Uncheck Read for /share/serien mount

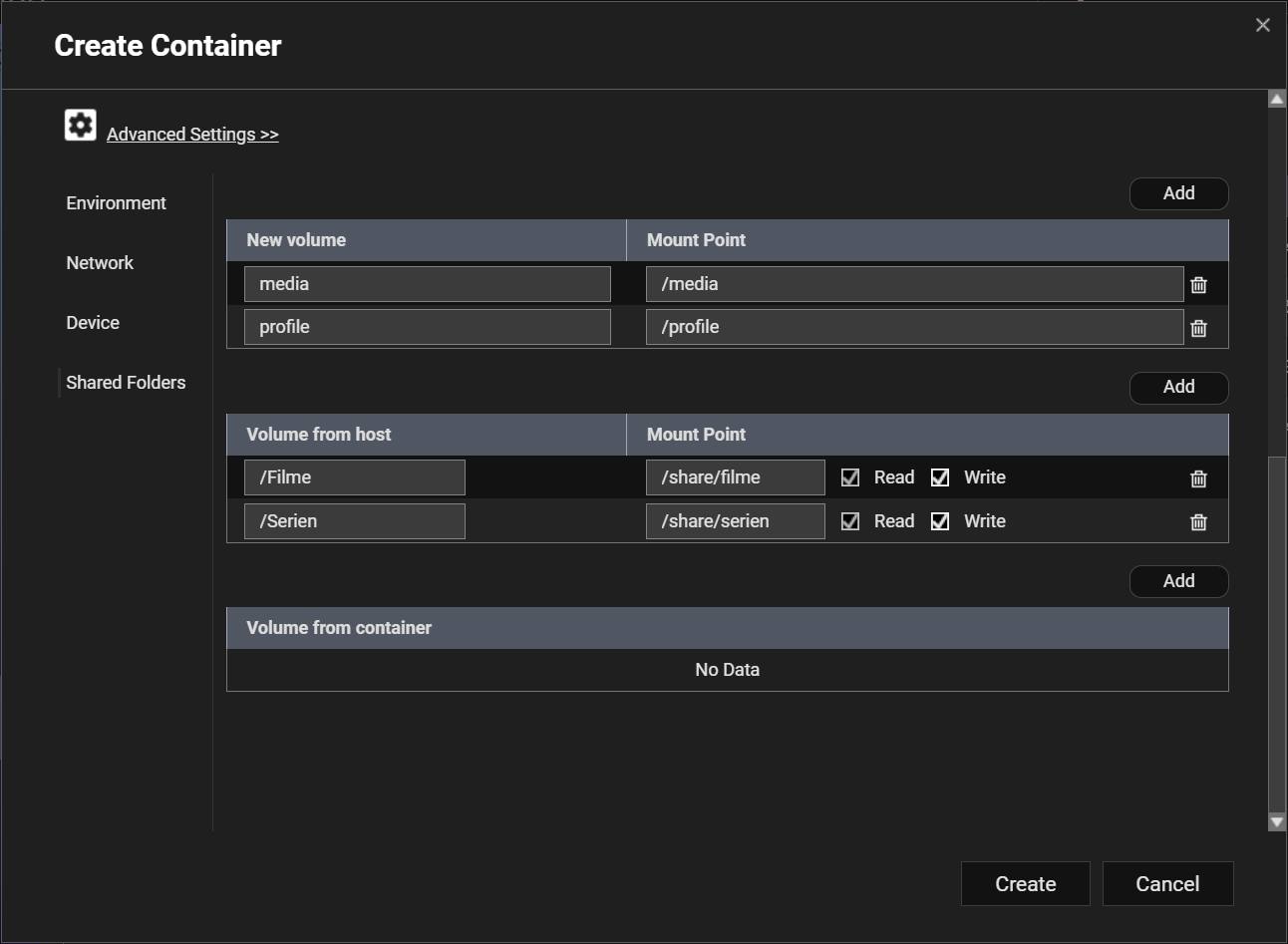(x=850, y=521)
